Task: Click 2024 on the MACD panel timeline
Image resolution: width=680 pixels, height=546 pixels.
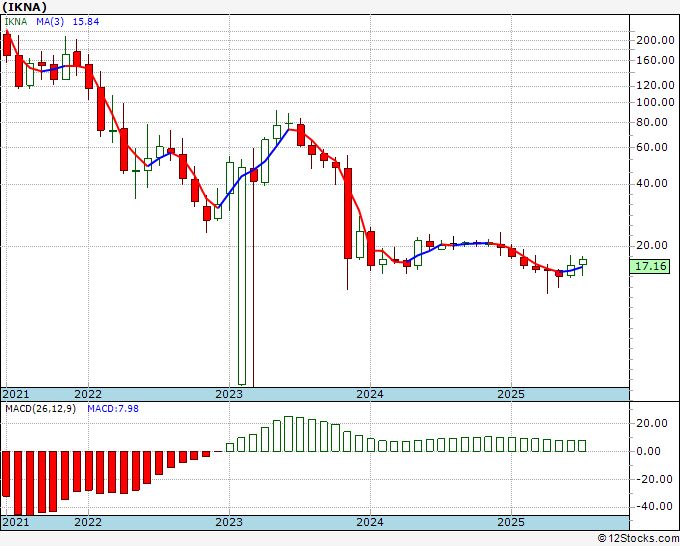Action: (370, 522)
